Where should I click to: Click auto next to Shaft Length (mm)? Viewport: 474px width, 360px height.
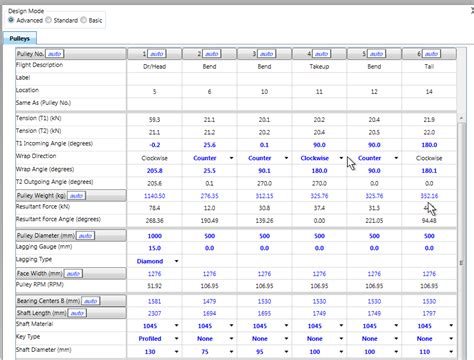coord(77,313)
